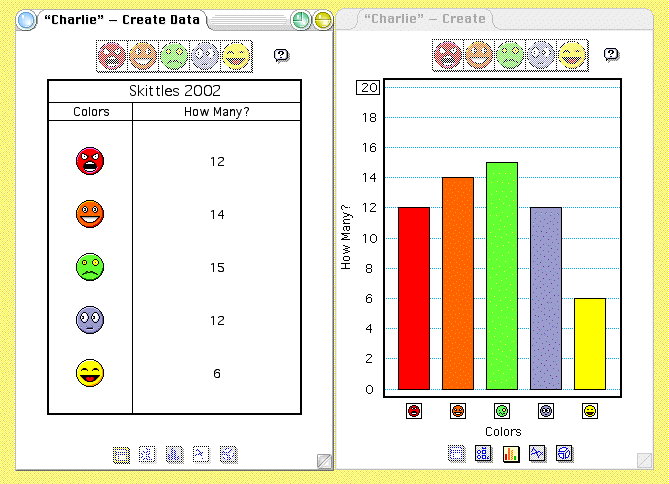The width and height of the screenshot is (669, 484).
Task: Select yellow laughing face in graph window toolbar
Action: pos(572,55)
